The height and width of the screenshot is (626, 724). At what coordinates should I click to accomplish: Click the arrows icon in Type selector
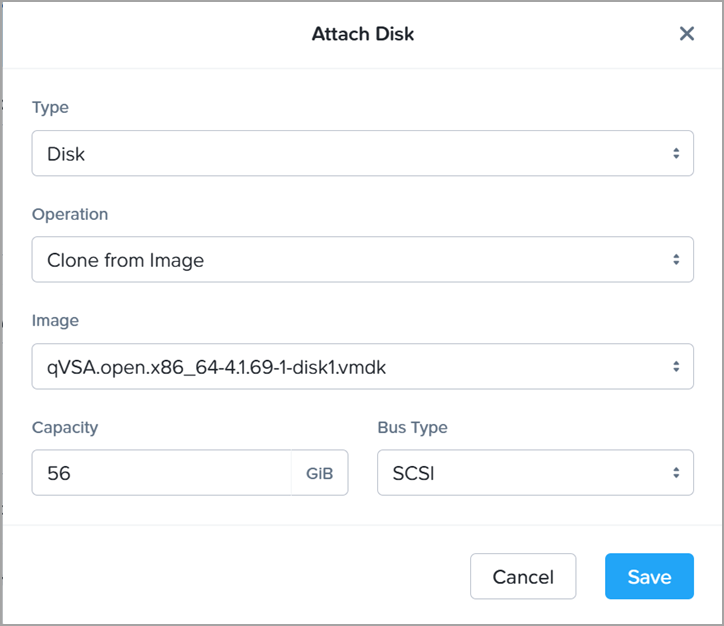click(x=676, y=154)
